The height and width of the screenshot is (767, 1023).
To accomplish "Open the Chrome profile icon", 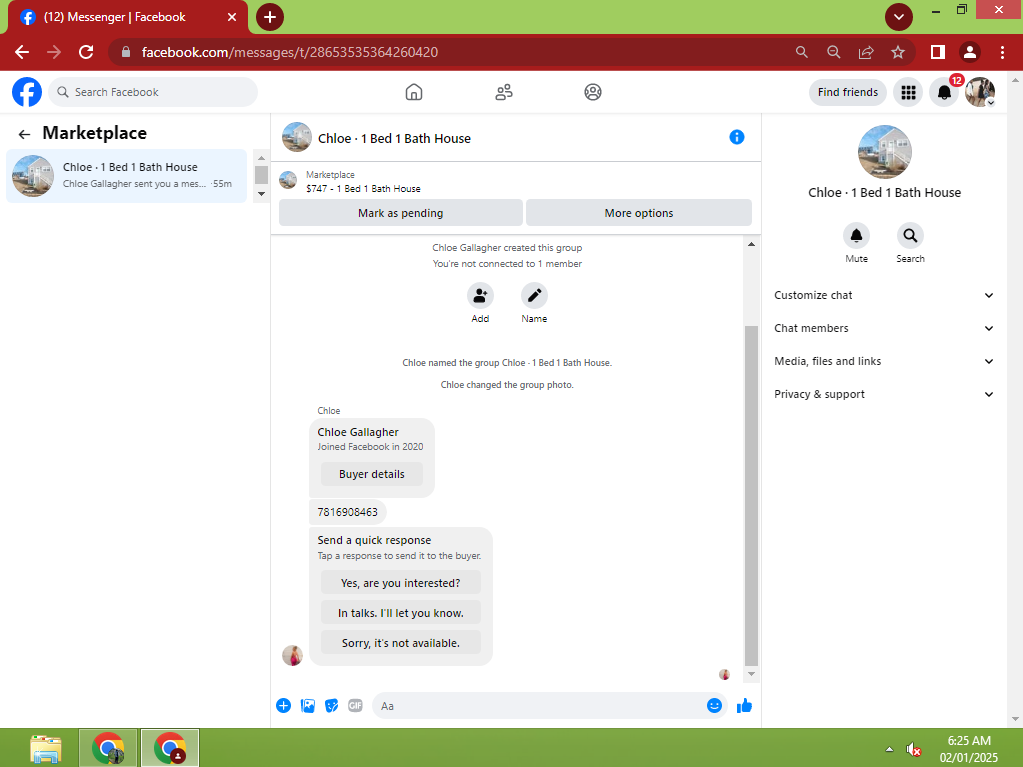I will [970, 52].
